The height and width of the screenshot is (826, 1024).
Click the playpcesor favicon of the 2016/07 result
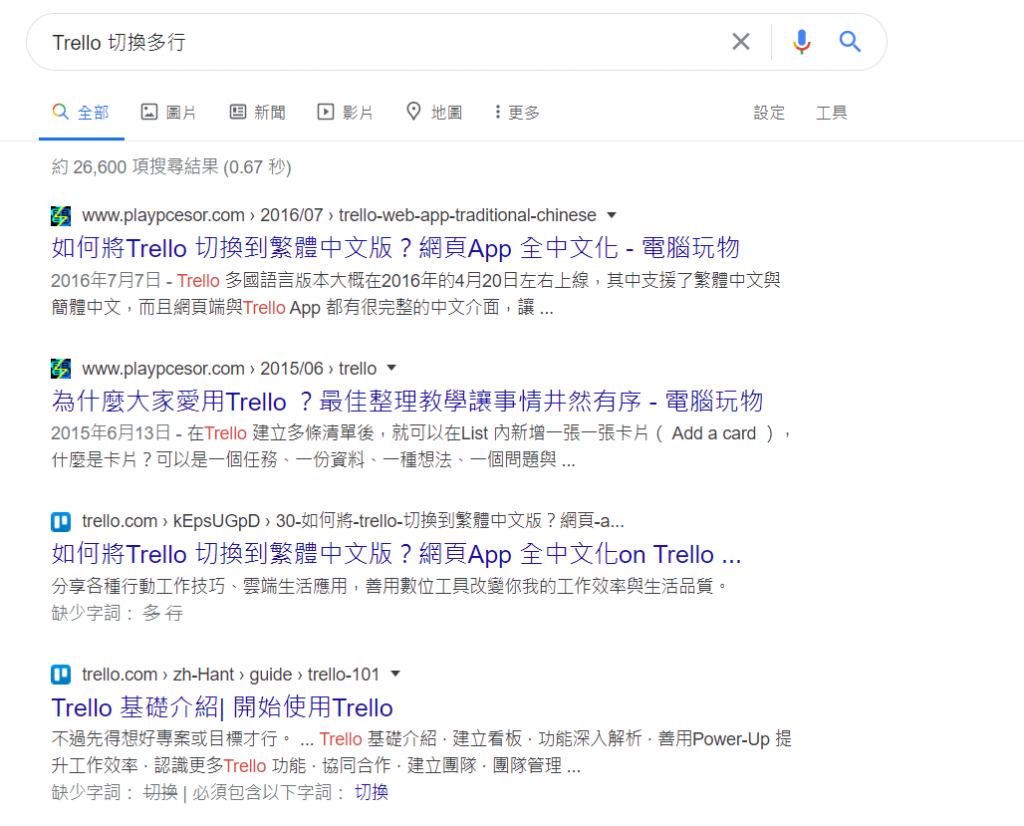[x=61, y=215]
